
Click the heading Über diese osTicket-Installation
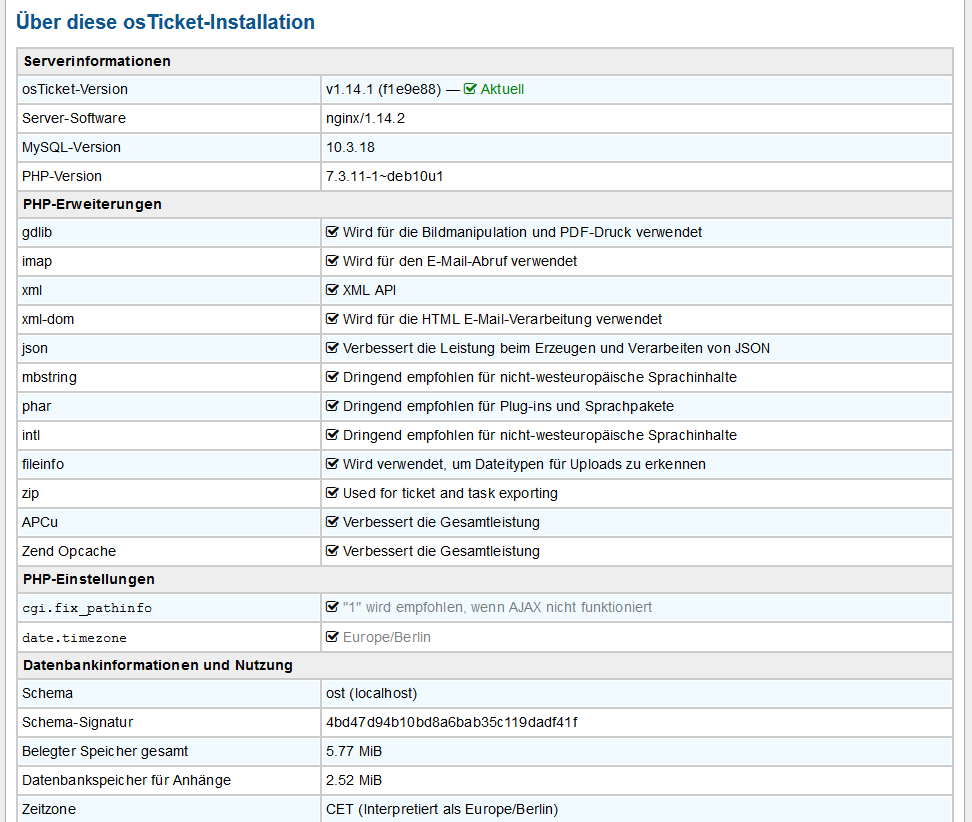point(165,22)
